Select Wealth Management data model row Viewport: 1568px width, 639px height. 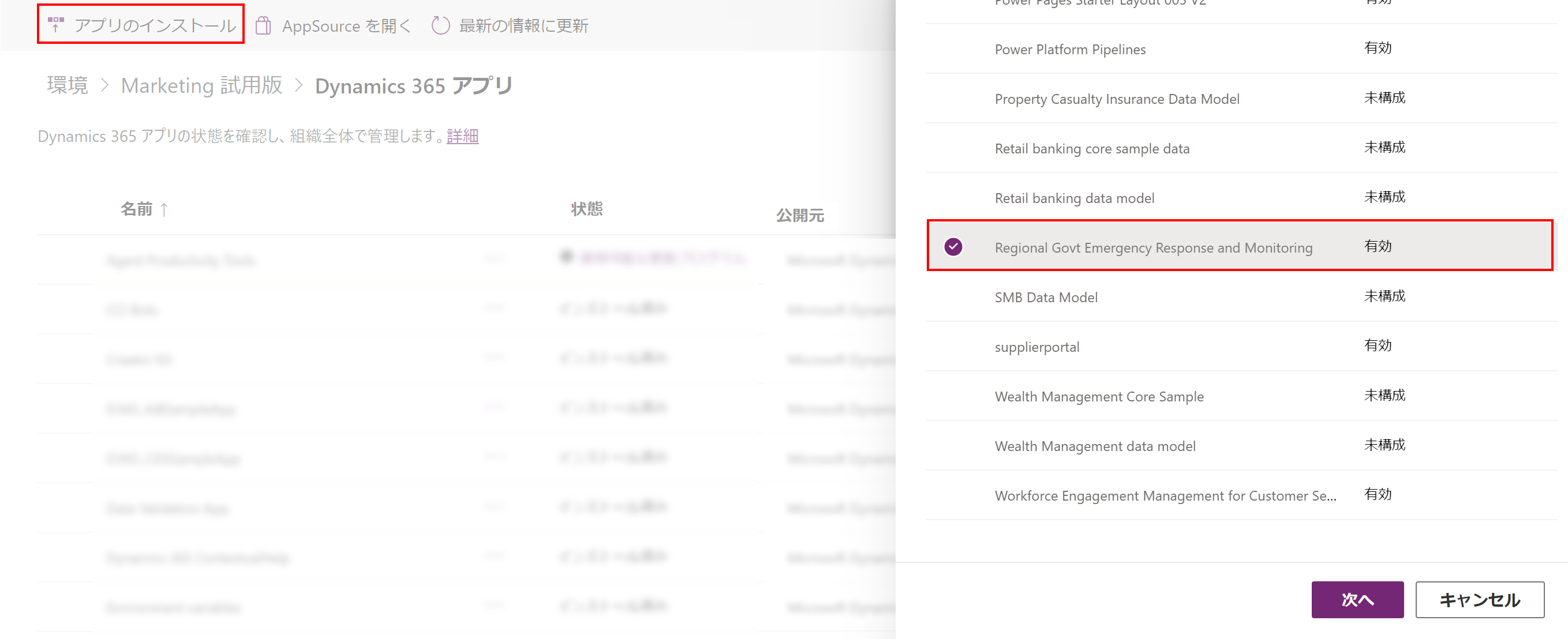[1241, 445]
